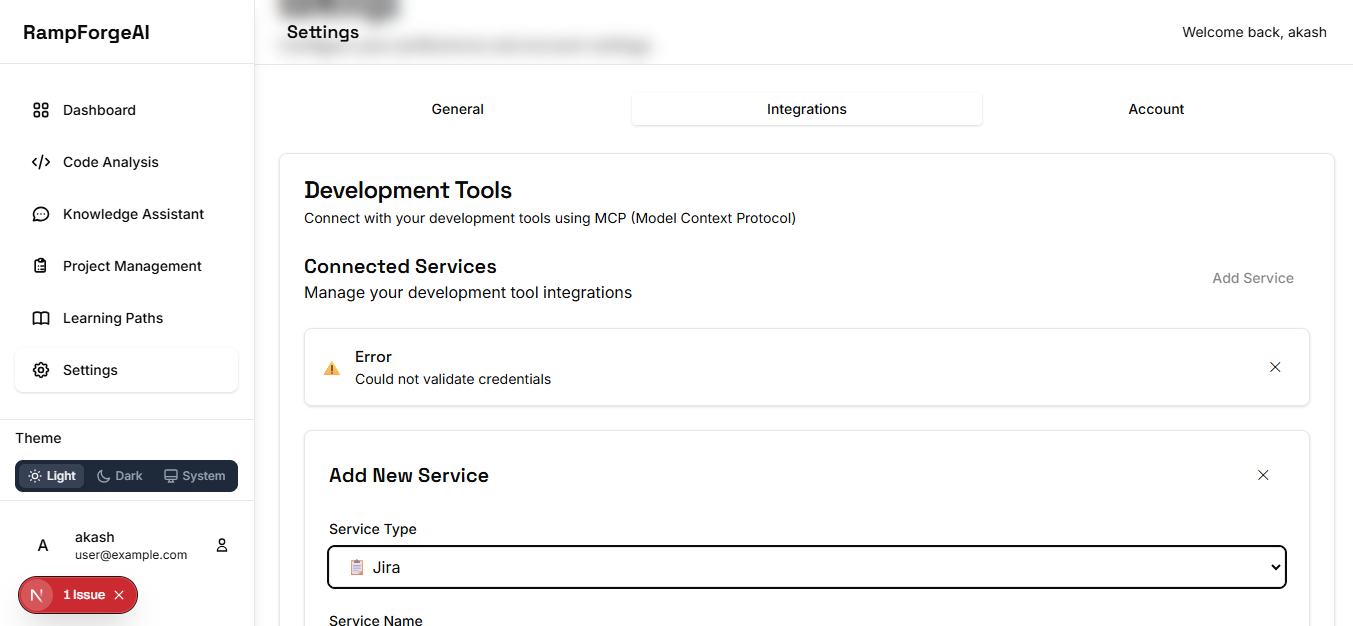Screen dimensions: 1353x626
Task: Click the avatar letter A
Action: (43, 545)
